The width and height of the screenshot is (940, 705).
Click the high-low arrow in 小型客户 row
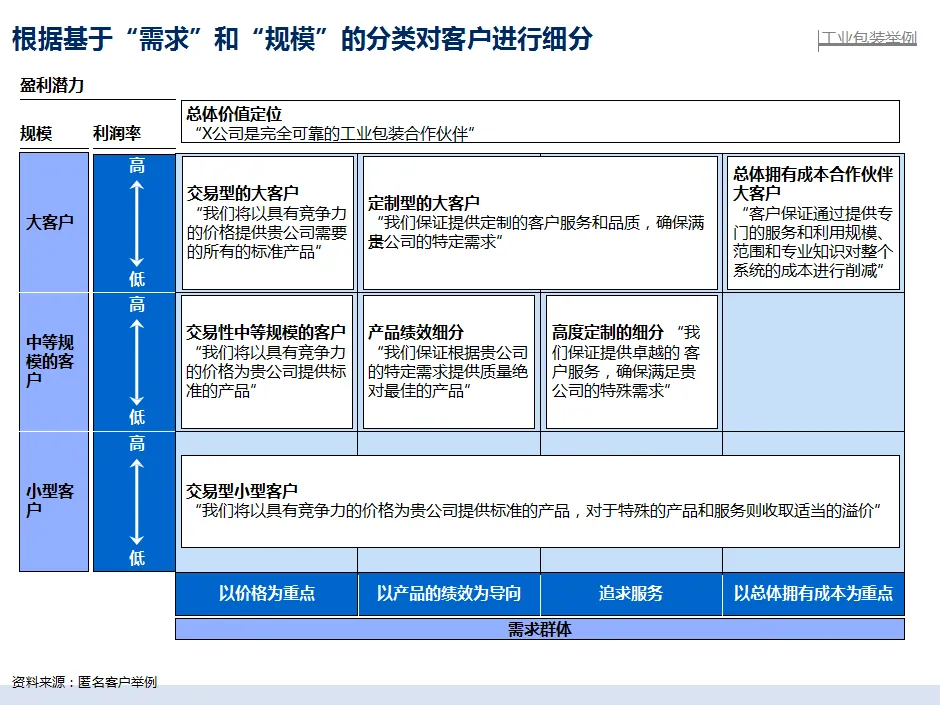click(137, 502)
